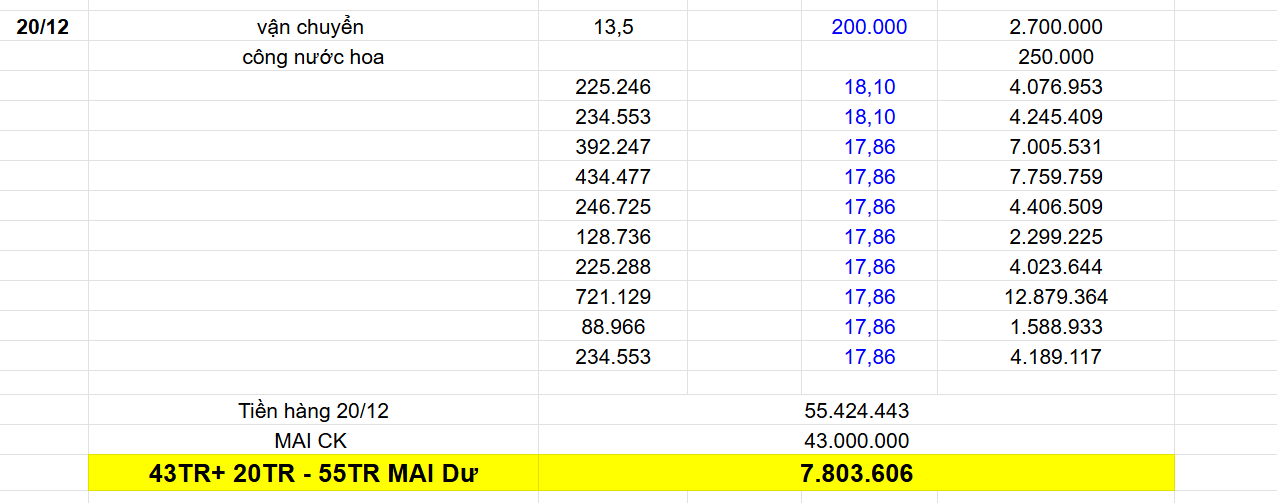Select the 'công nước hoa' cell
Viewport: 1277px width, 503px height.
coord(313,57)
